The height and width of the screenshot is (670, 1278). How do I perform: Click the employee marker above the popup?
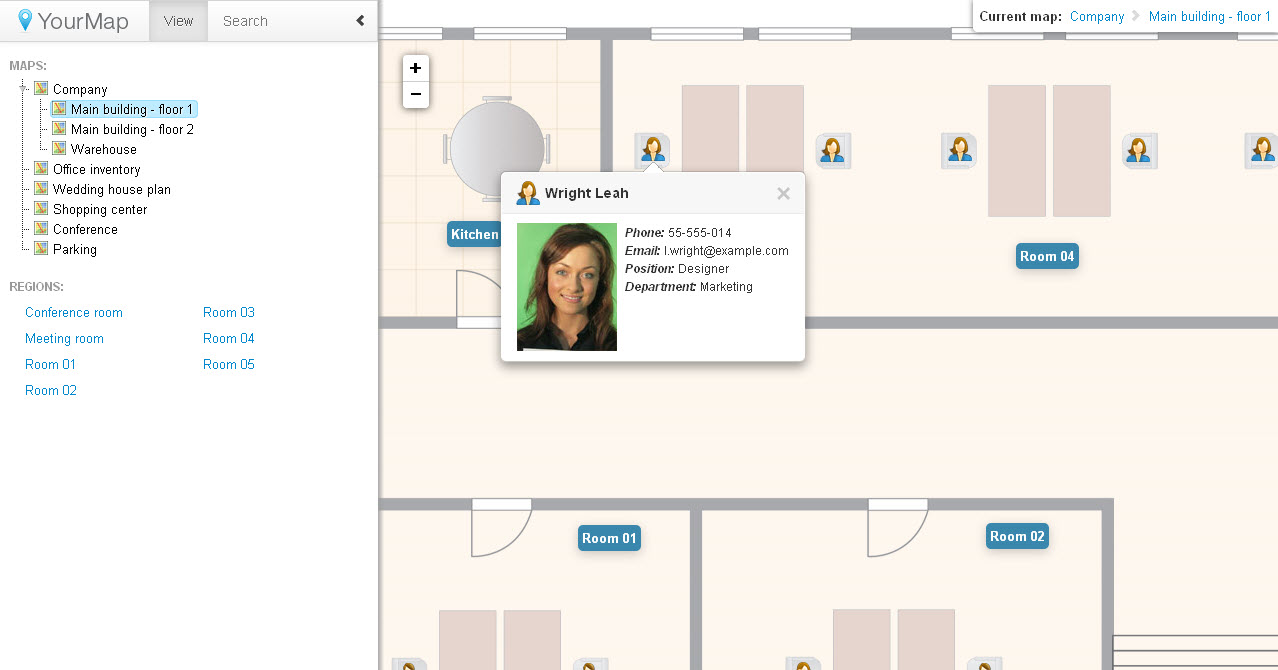coord(652,150)
